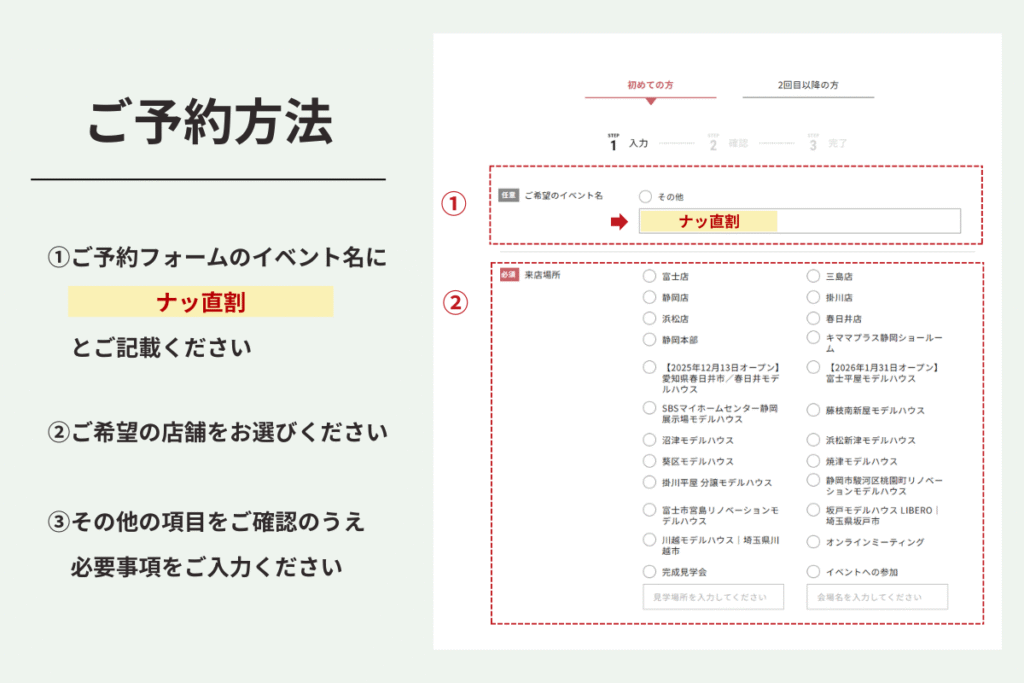Select the その他 radio button

click(646, 197)
